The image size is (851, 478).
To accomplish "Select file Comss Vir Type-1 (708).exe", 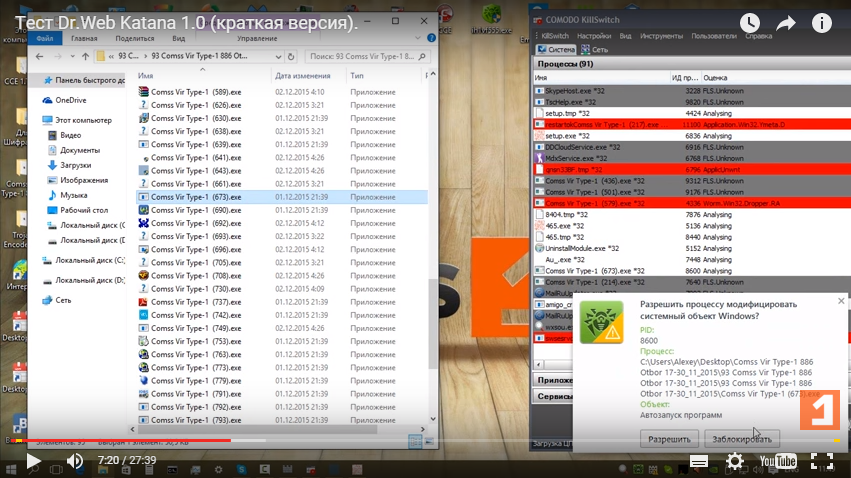I will click(196, 276).
